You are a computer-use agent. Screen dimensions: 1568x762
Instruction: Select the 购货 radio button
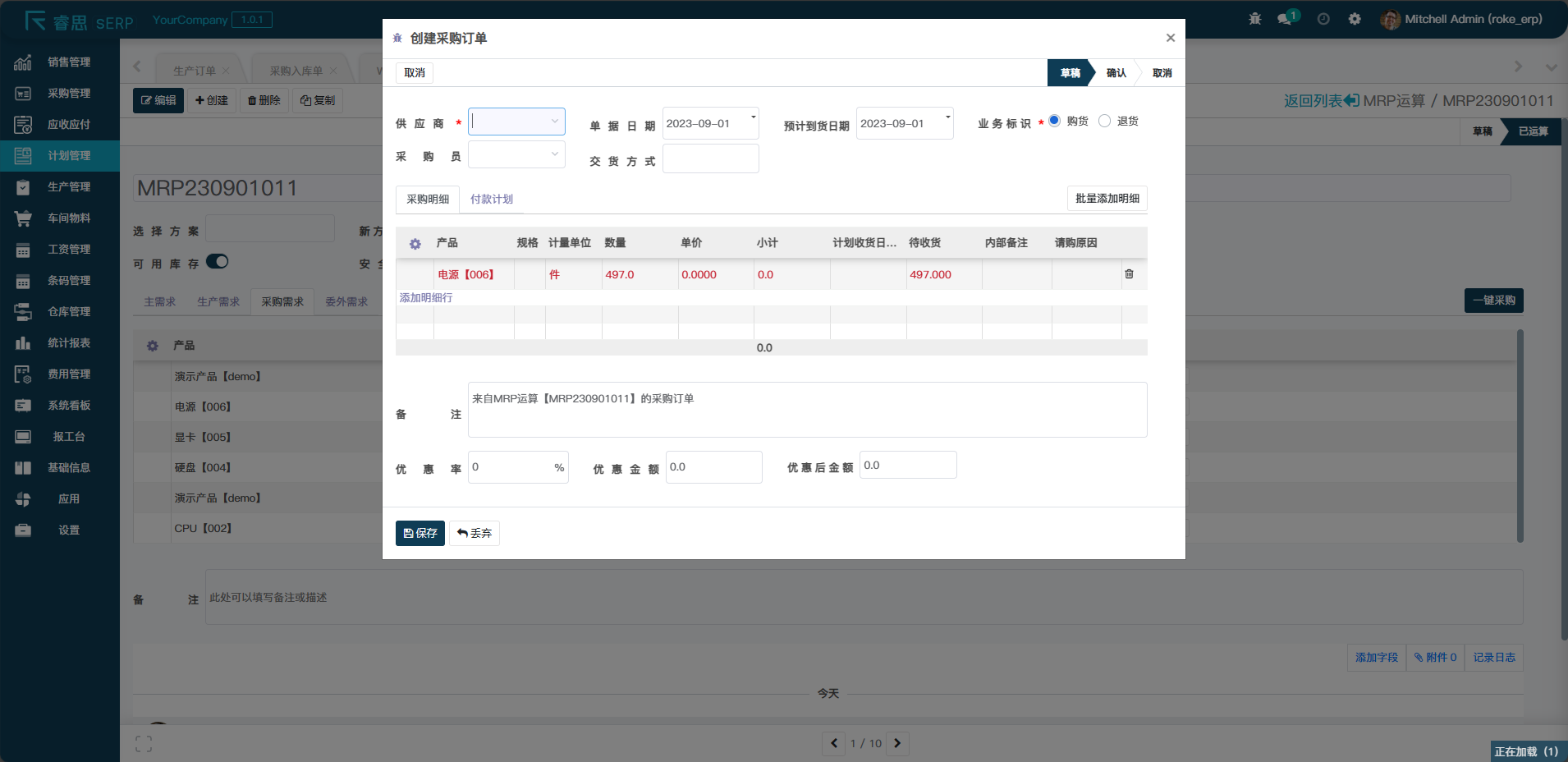click(1054, 122)
